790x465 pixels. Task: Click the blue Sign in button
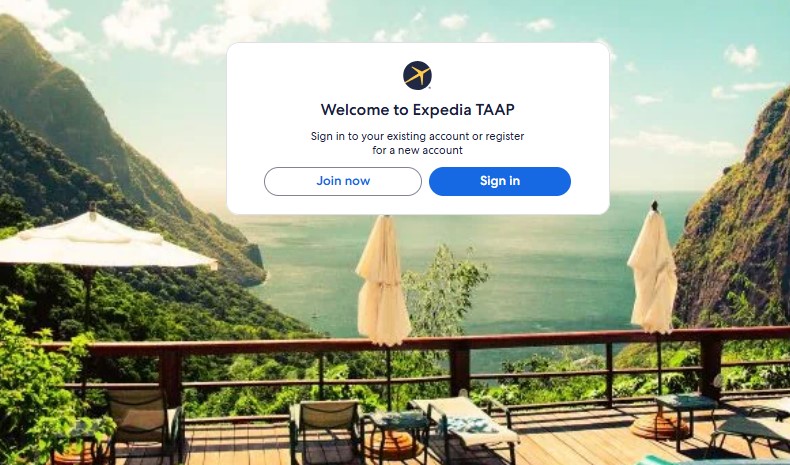[500, 181]
